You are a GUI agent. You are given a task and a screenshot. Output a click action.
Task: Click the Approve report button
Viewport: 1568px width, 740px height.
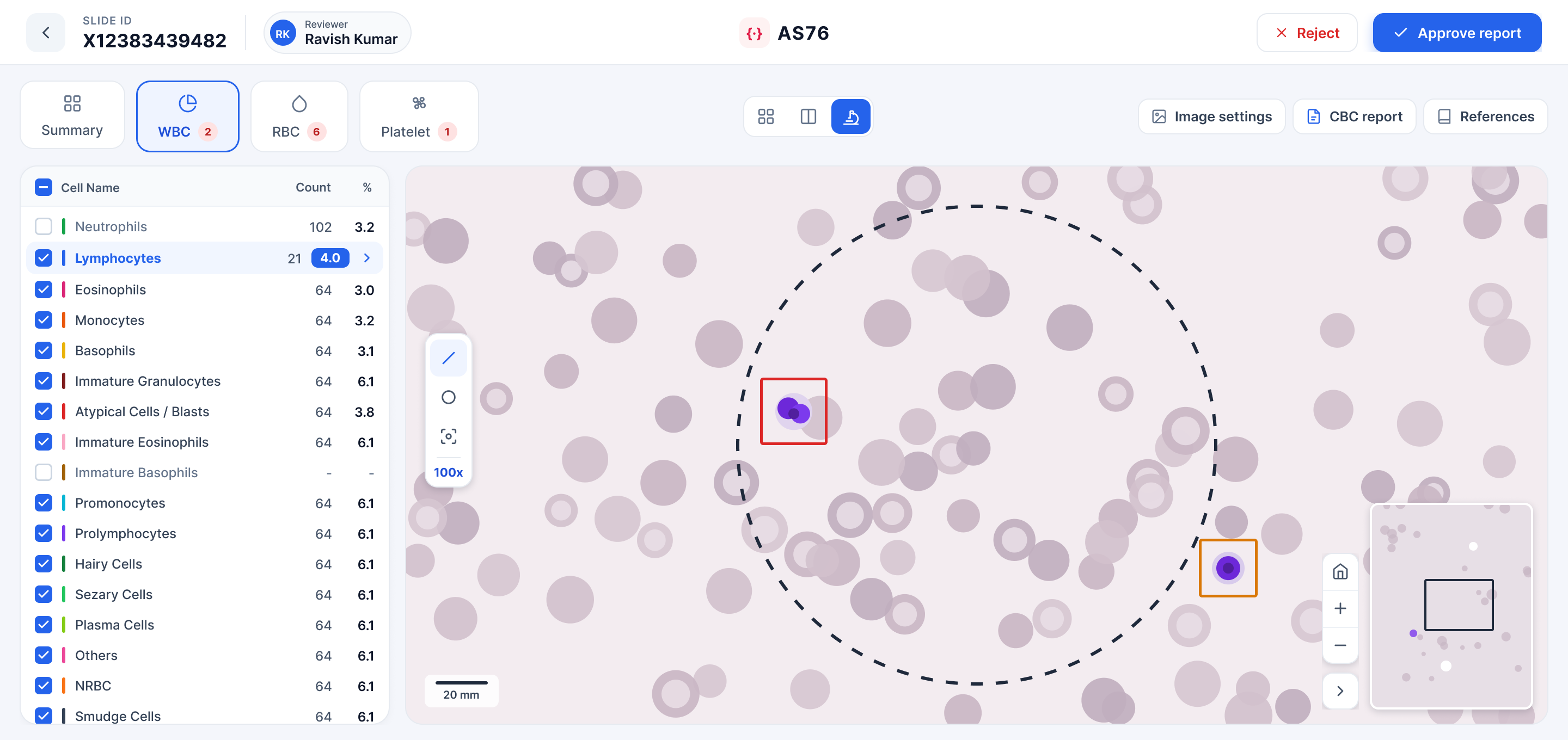[x=1456, y=33]
